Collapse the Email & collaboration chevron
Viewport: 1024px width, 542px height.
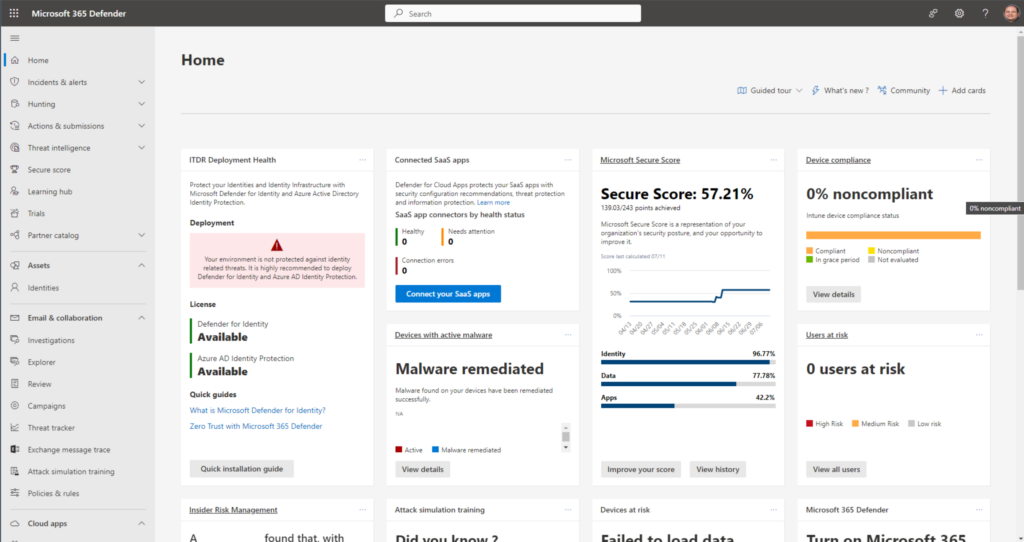pyautogui.click(x=142, y=317)
